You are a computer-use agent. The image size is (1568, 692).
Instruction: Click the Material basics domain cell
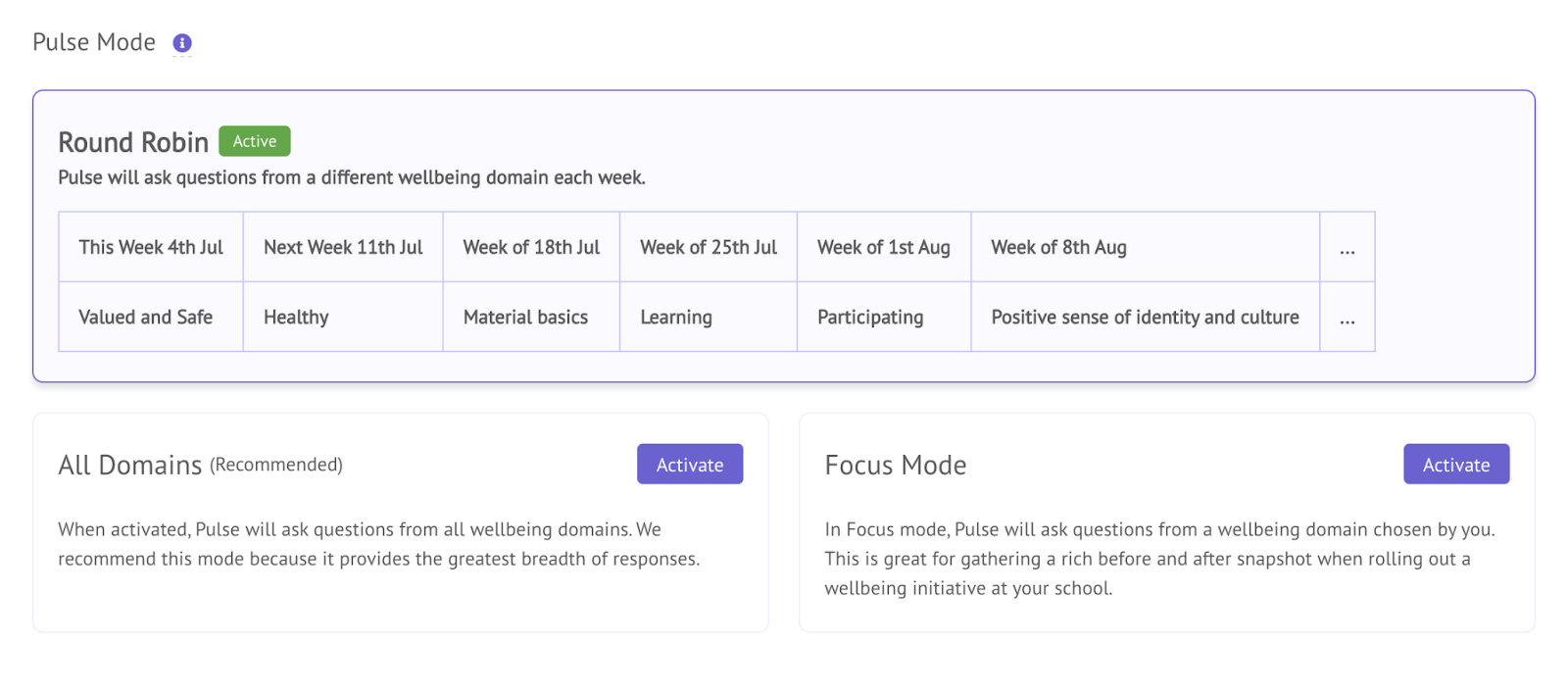coord(531,318)
